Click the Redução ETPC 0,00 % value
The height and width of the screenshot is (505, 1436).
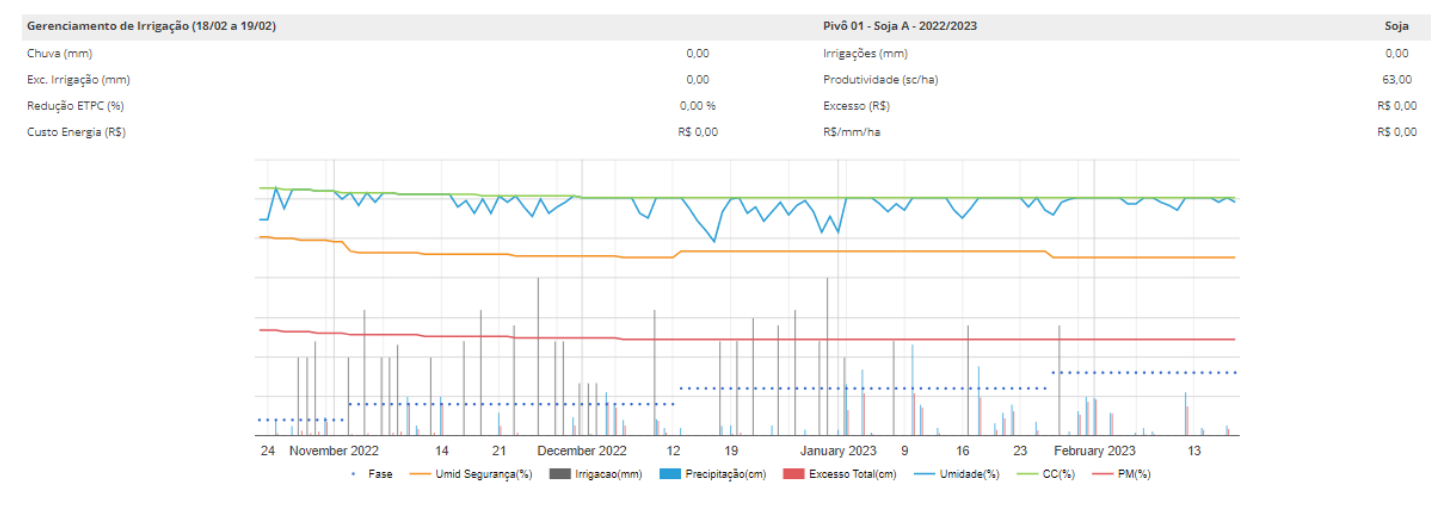click(x=698, y=105)
